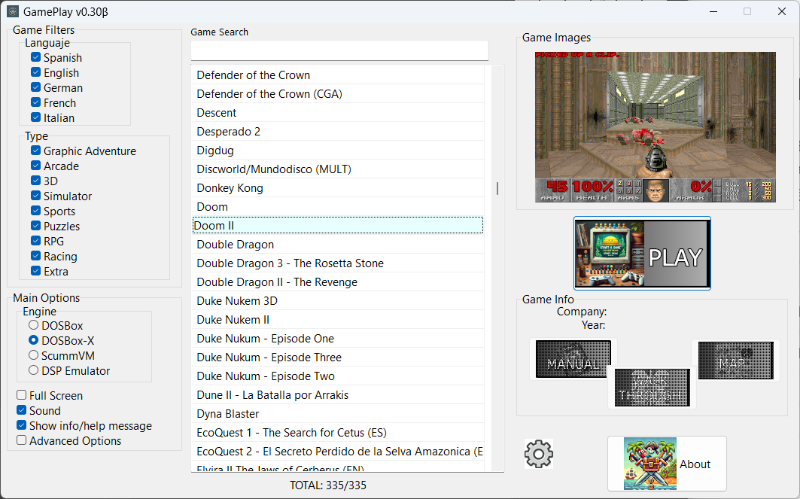Click the About pirate button

666,464
